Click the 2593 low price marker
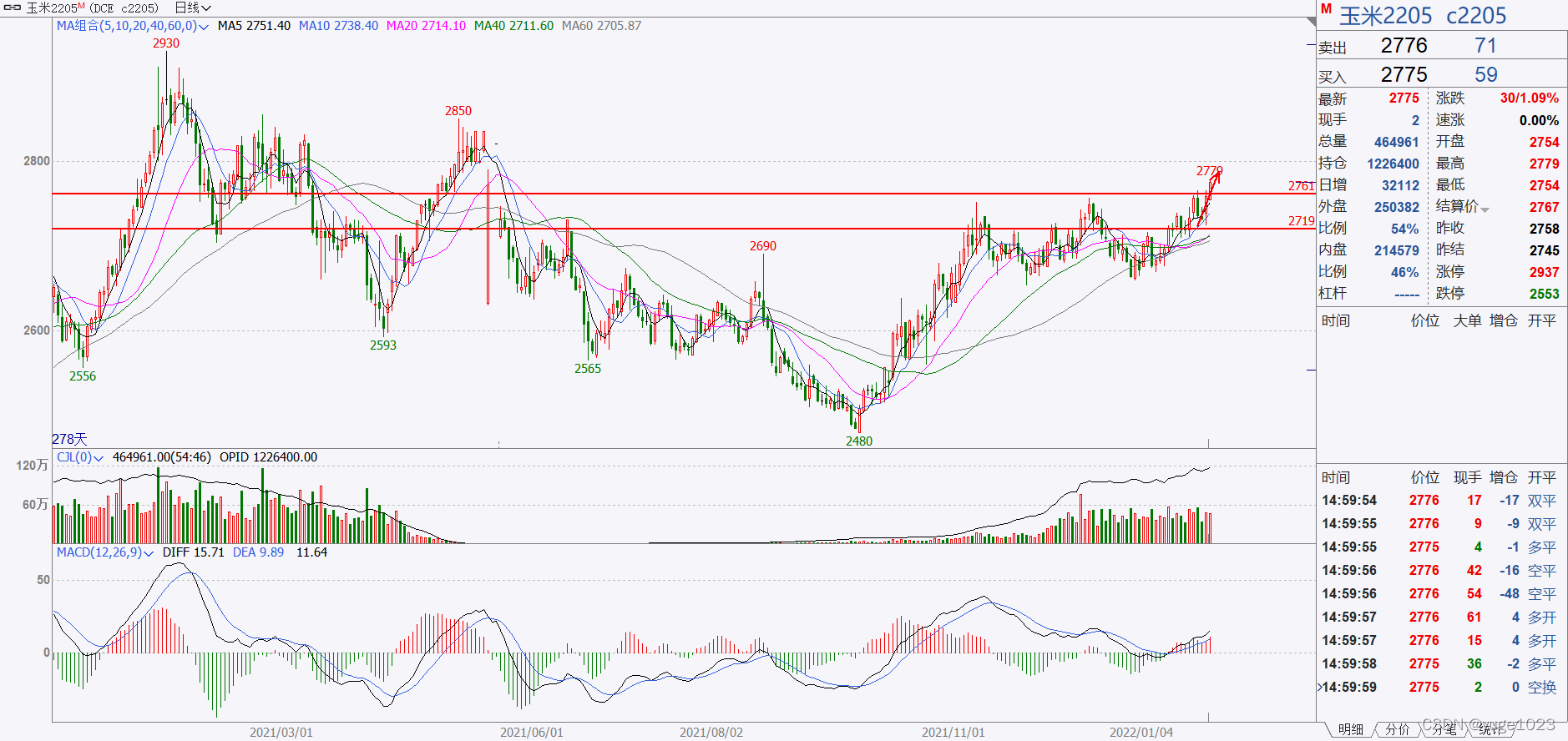The height and width of the screenshot is (741, 1568). tap(383, 345)
